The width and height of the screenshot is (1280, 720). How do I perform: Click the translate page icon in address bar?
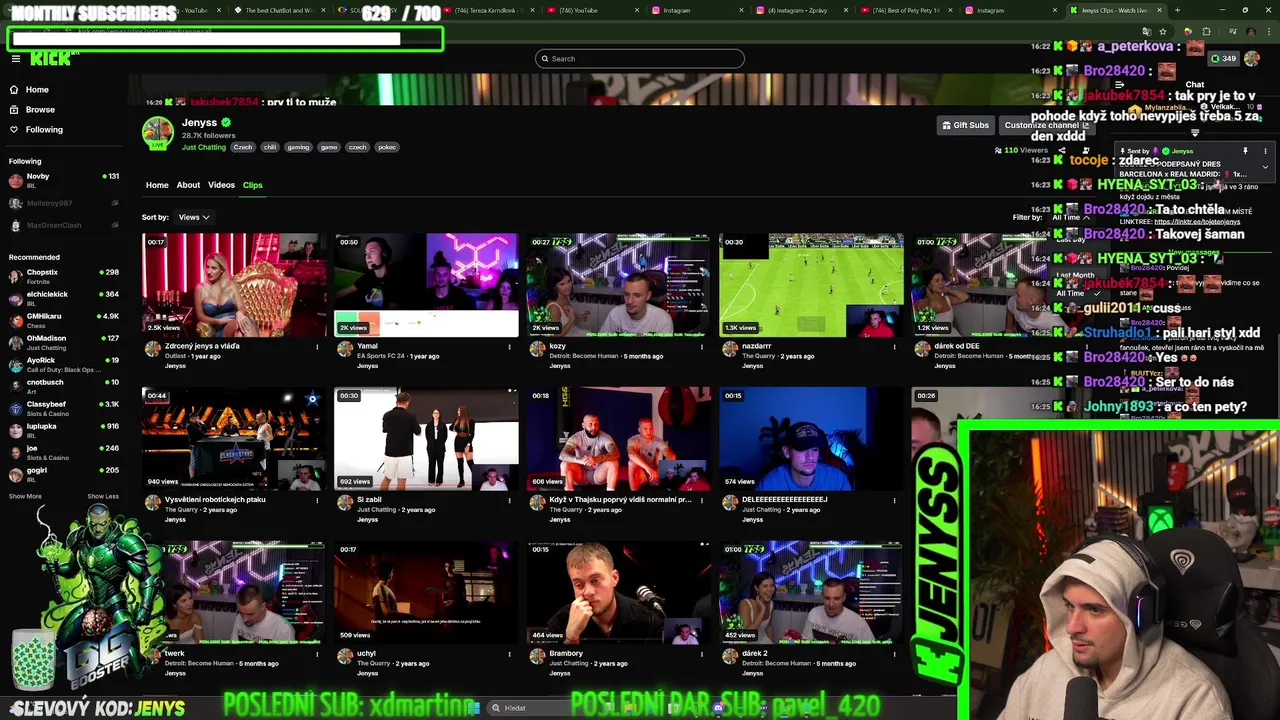[1147, 32]
